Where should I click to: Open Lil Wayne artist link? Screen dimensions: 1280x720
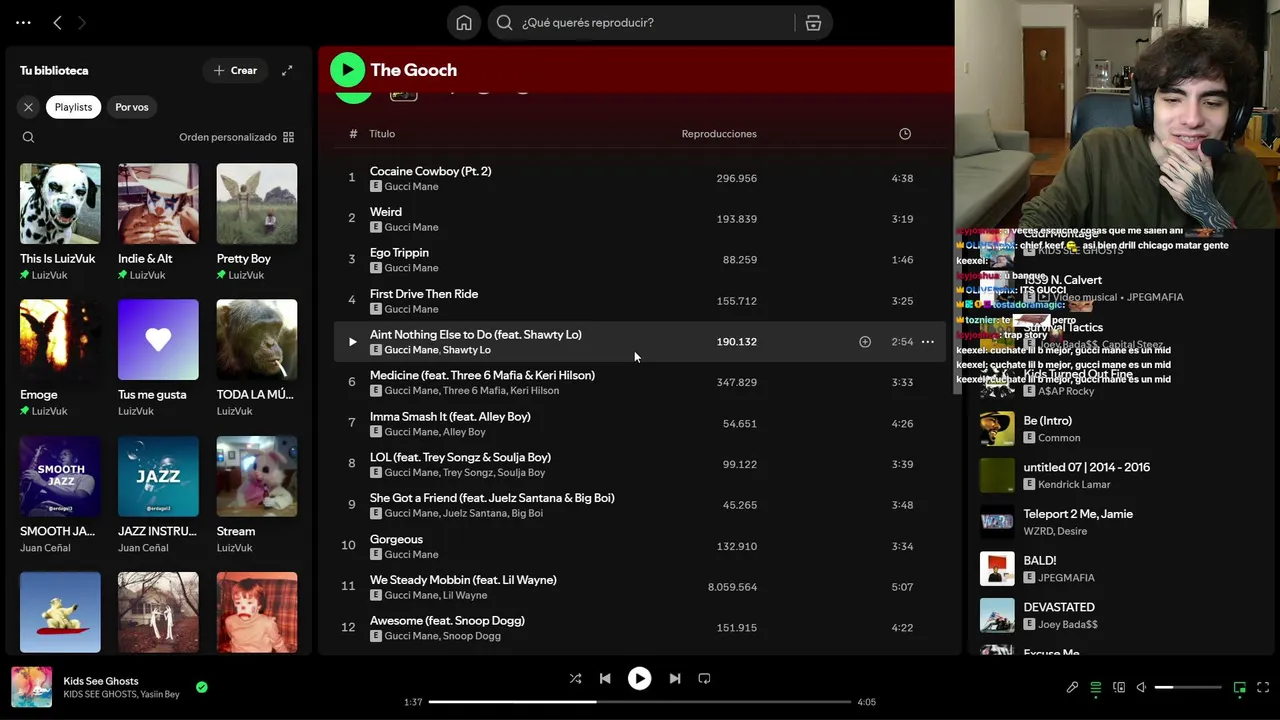465,595
